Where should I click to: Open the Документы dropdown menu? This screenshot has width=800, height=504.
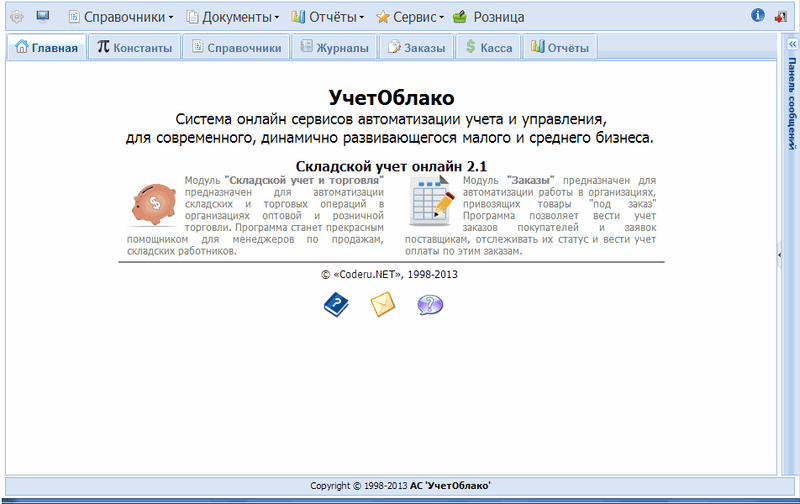pos(233,17)
